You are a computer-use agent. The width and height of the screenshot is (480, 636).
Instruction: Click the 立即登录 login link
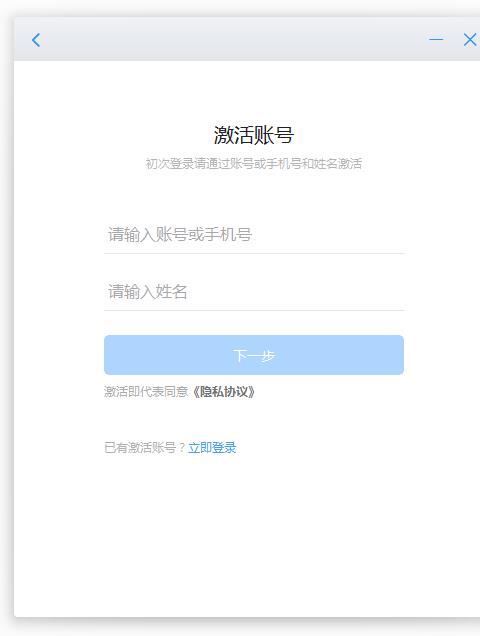[x=212, y=448]
